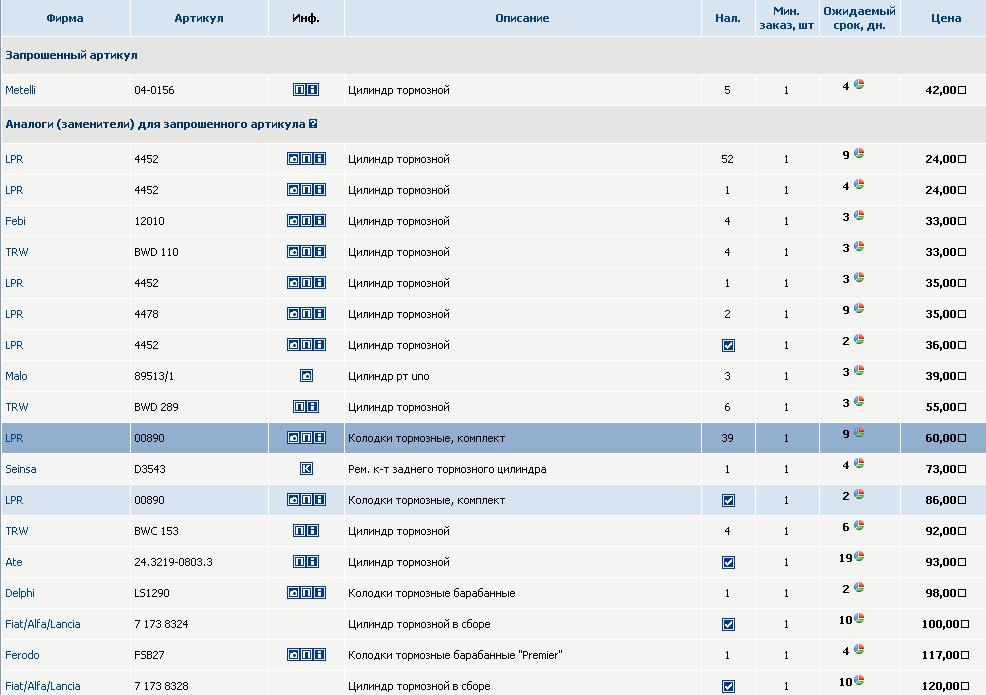Click the help icon beside the Аналоги heading

point(313,124)
